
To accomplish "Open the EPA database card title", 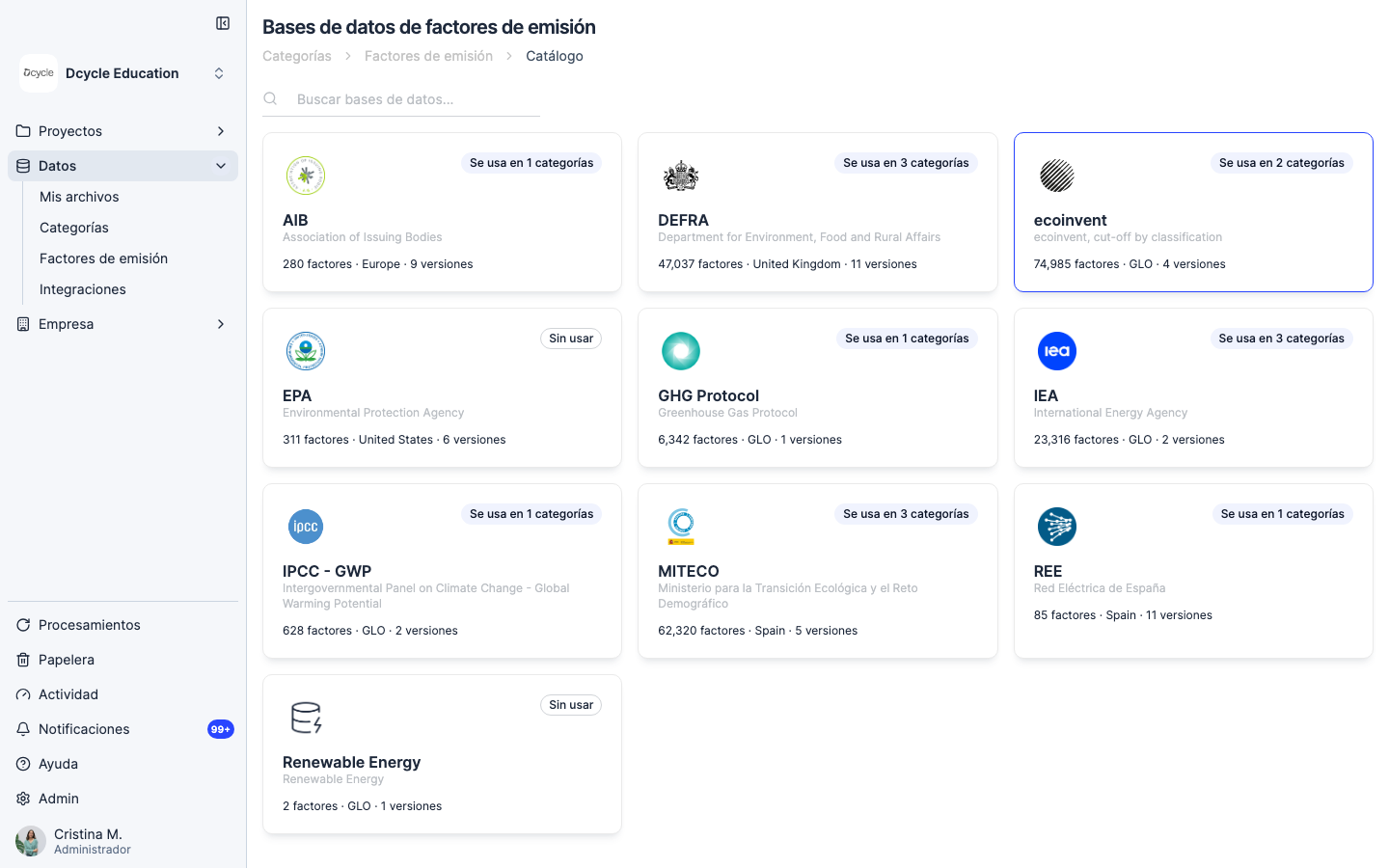I will 297,395.
